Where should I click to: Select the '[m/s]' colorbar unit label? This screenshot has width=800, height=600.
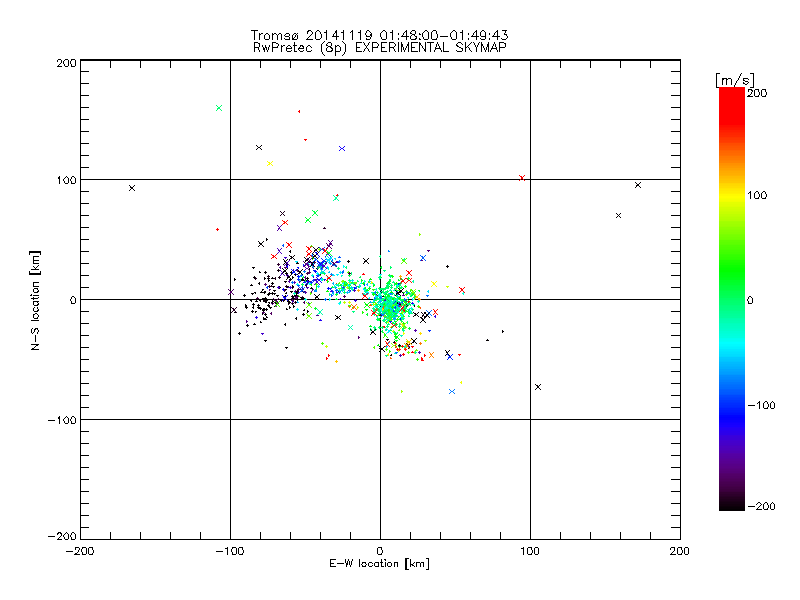pos(735,80)
